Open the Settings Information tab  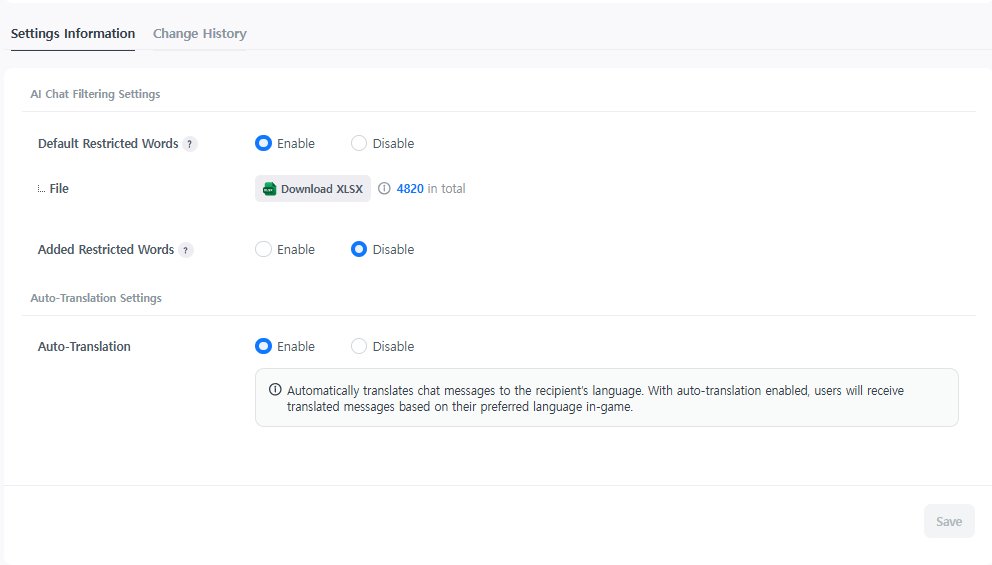coord(73,34)
